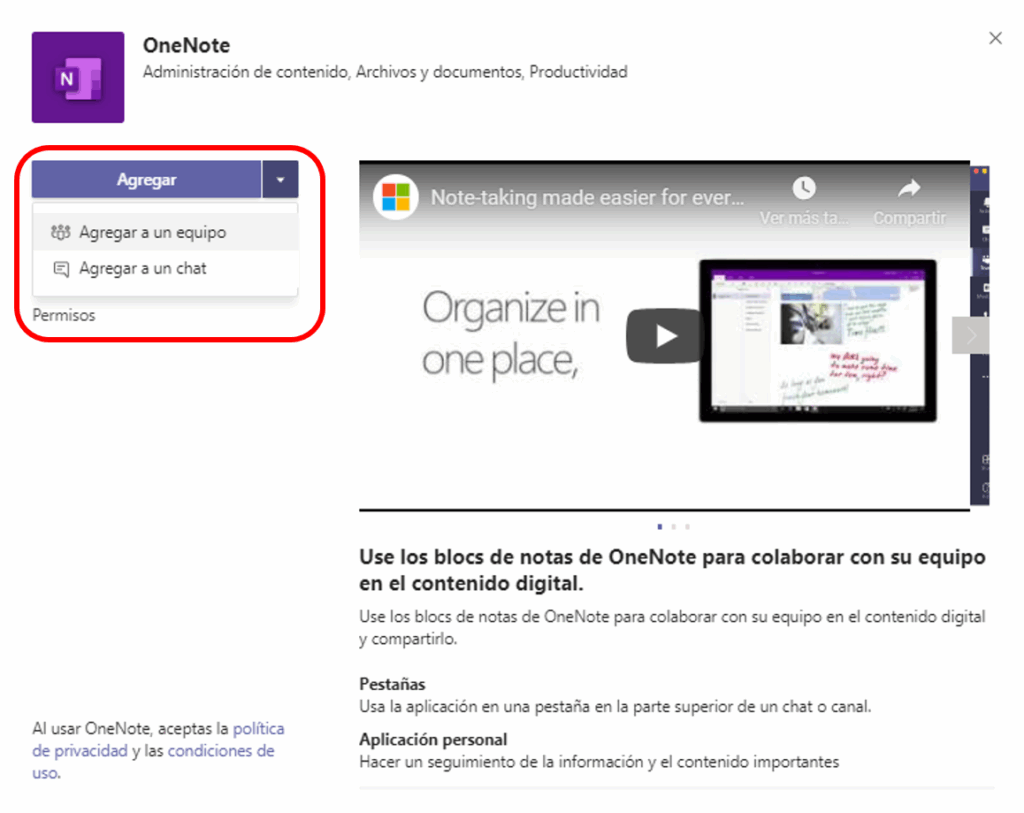Viewport: 1024px width, 813px height.
Task: Close the OneNote app details dialog
Action: (995, 38)
